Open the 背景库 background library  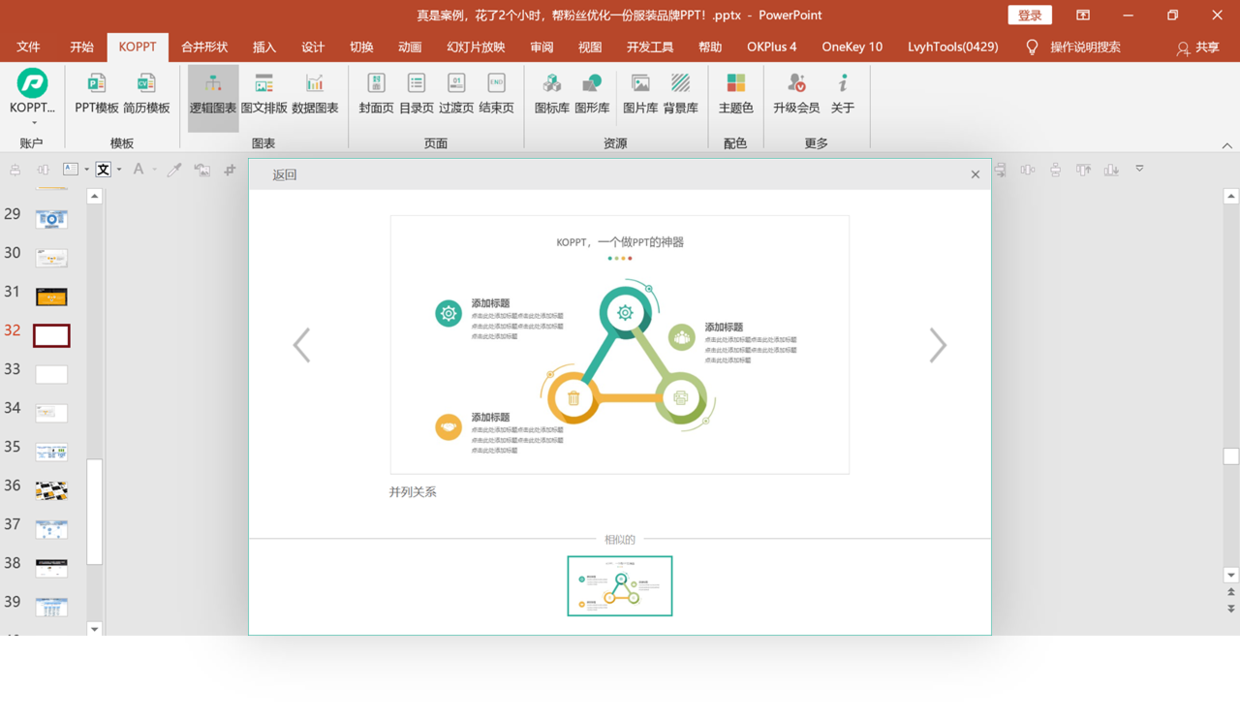click(x=680, y=94)
